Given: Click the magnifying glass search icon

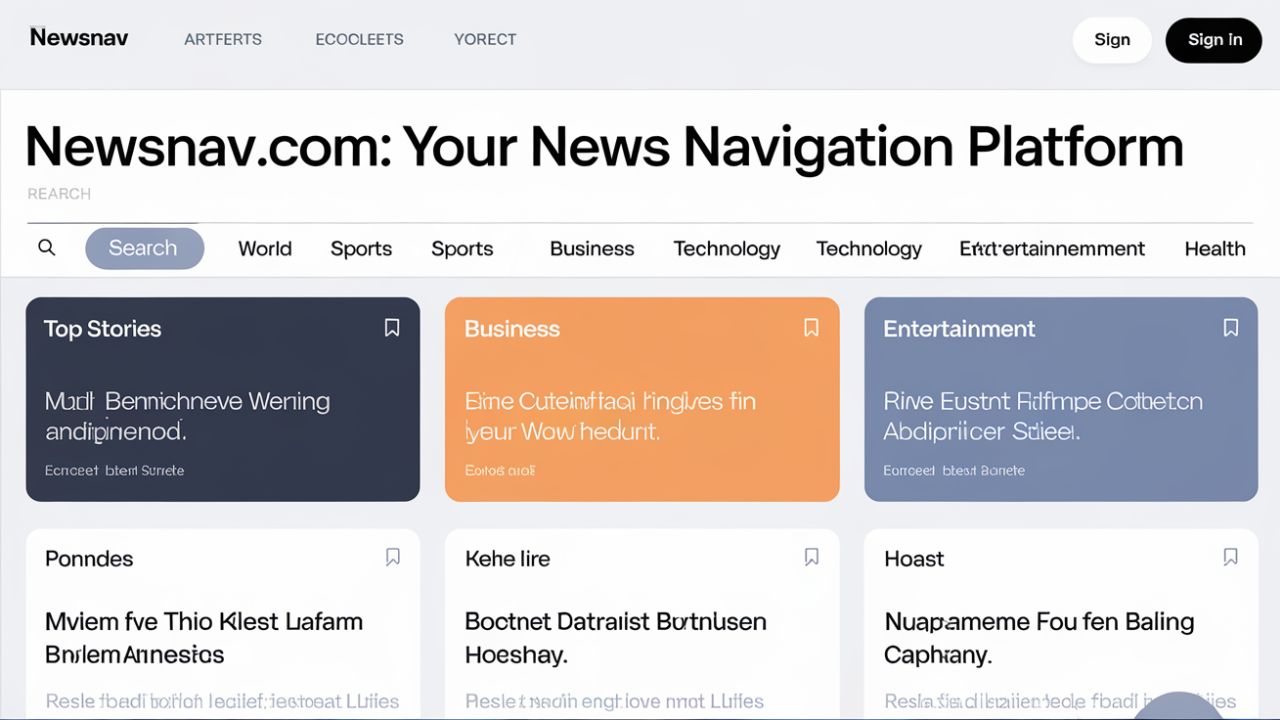Looking at the screenshot, I should coord(46,248).
